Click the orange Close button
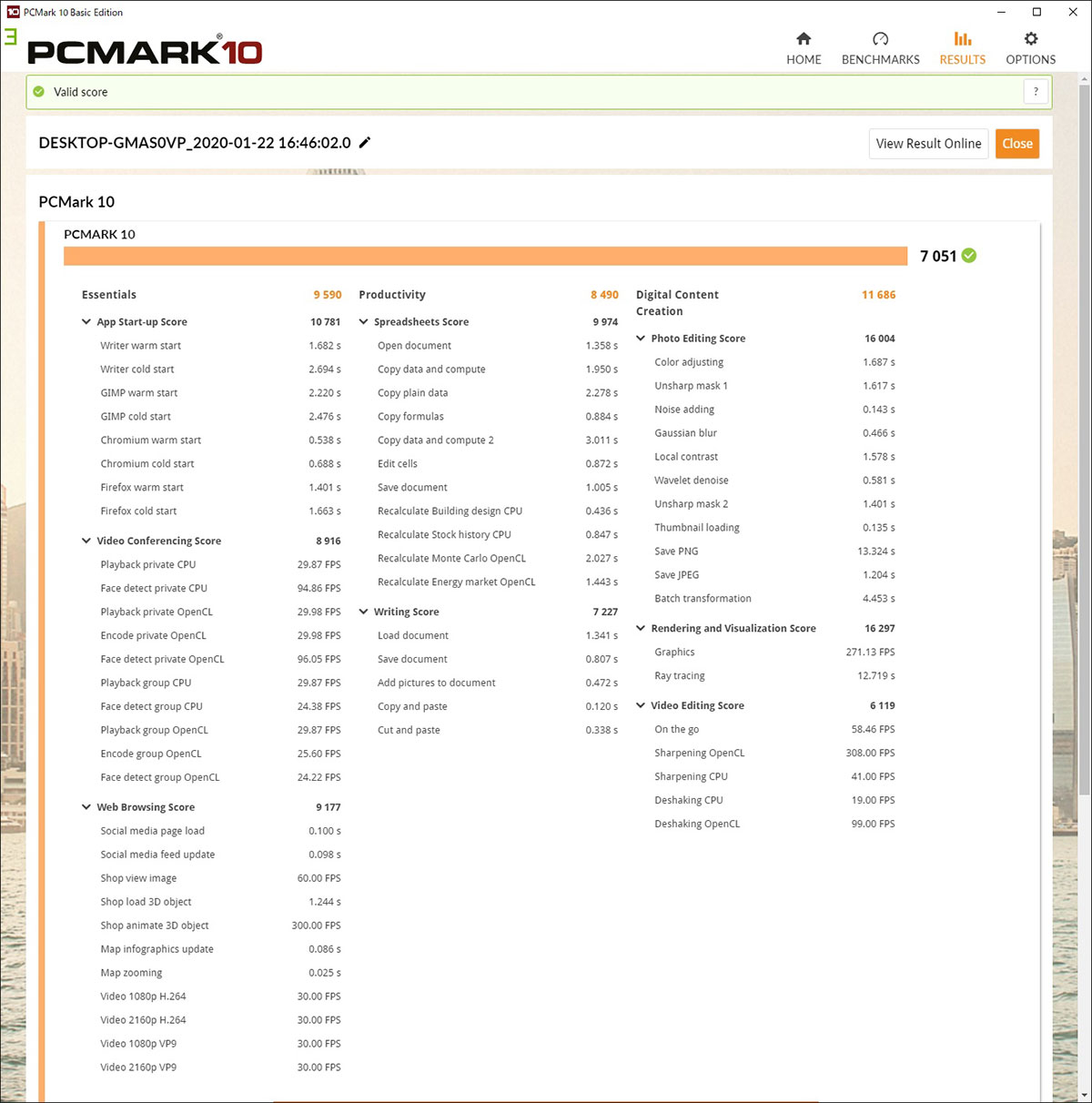 (1016, 144)
